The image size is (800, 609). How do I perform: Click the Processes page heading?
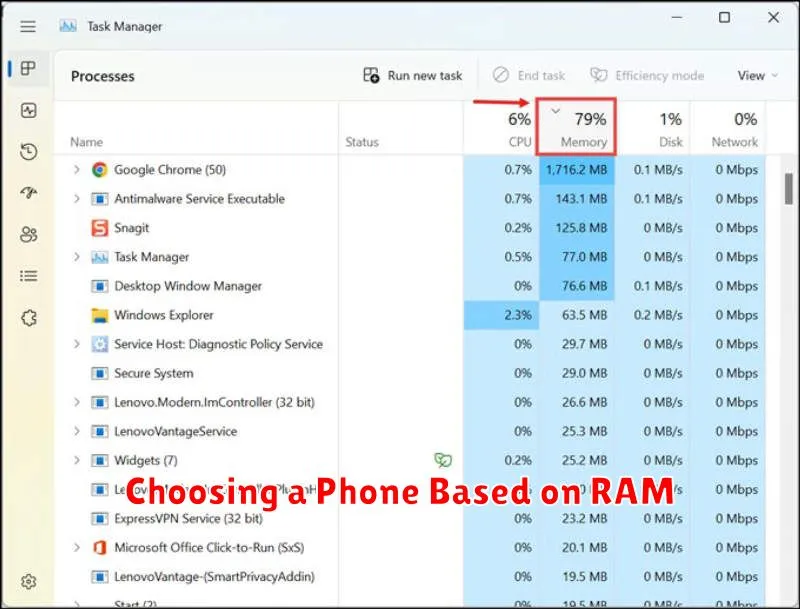pos(103,76)
